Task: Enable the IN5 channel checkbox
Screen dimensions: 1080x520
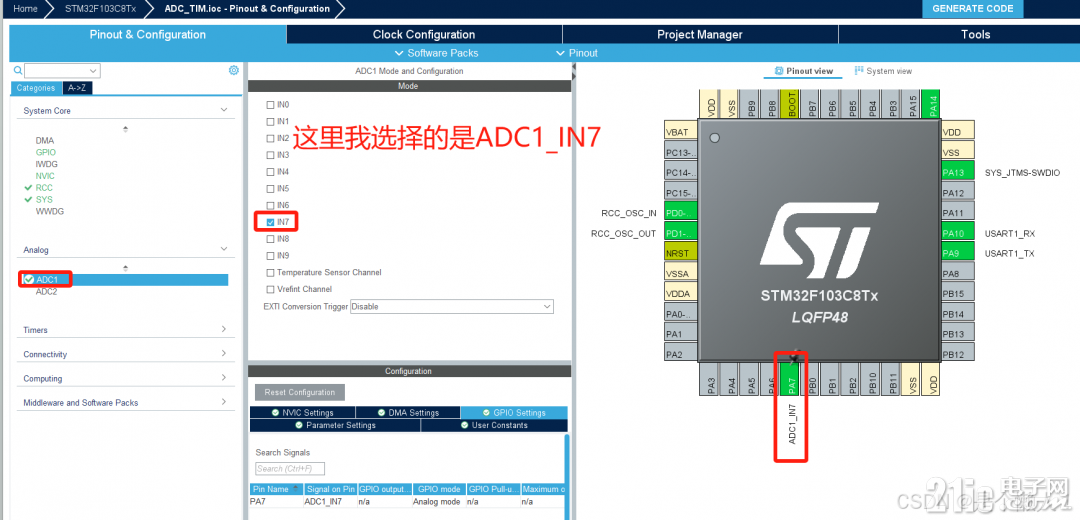Action: pos(270,188)
